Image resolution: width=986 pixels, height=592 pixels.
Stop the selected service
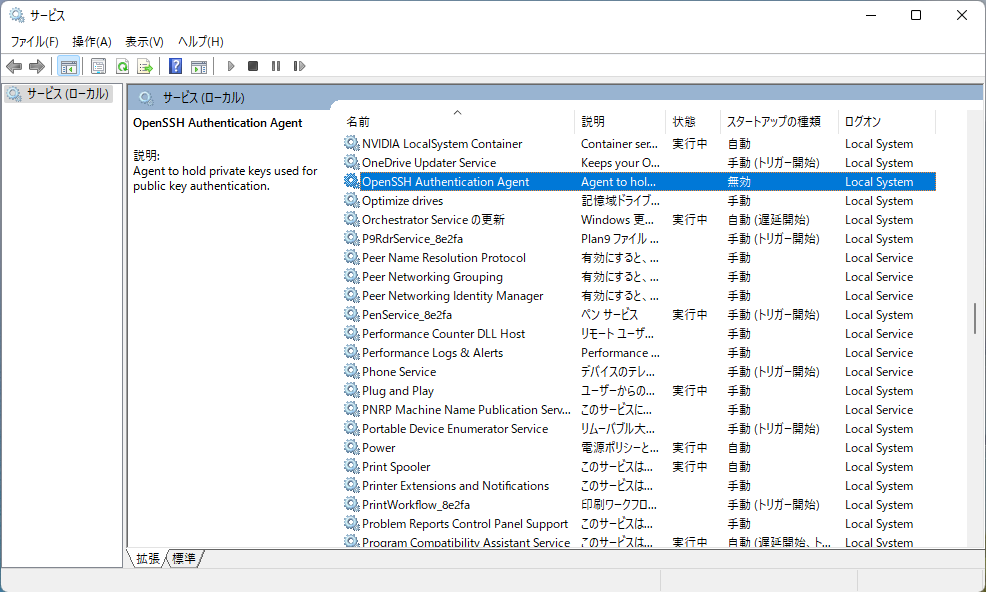[x=252, y=66]
